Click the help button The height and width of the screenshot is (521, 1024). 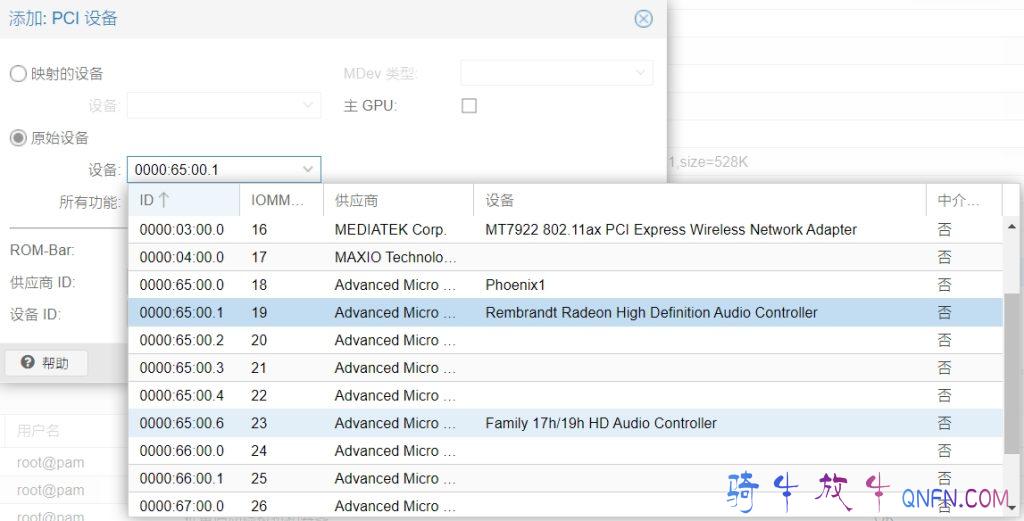click(x=46, y=363)
